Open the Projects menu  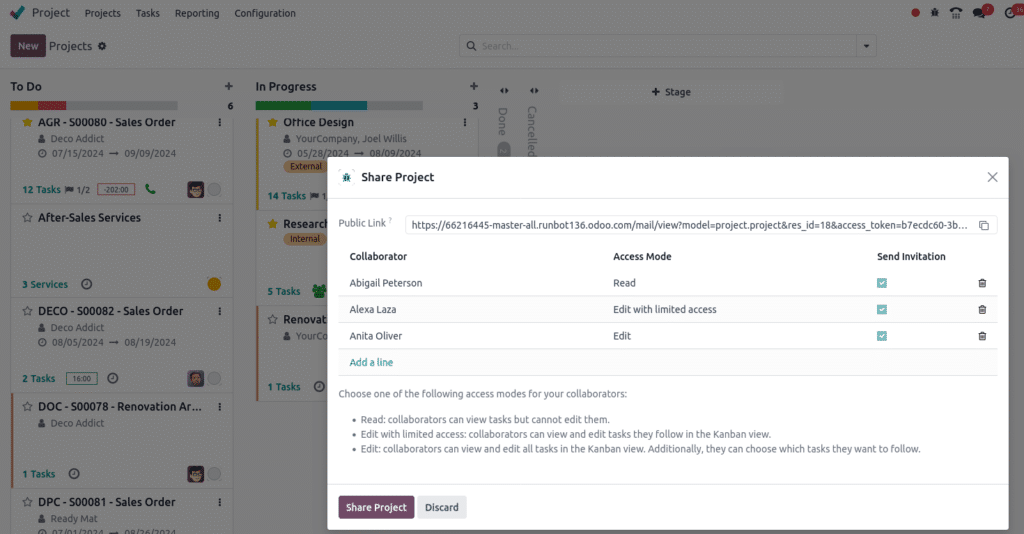103,13
